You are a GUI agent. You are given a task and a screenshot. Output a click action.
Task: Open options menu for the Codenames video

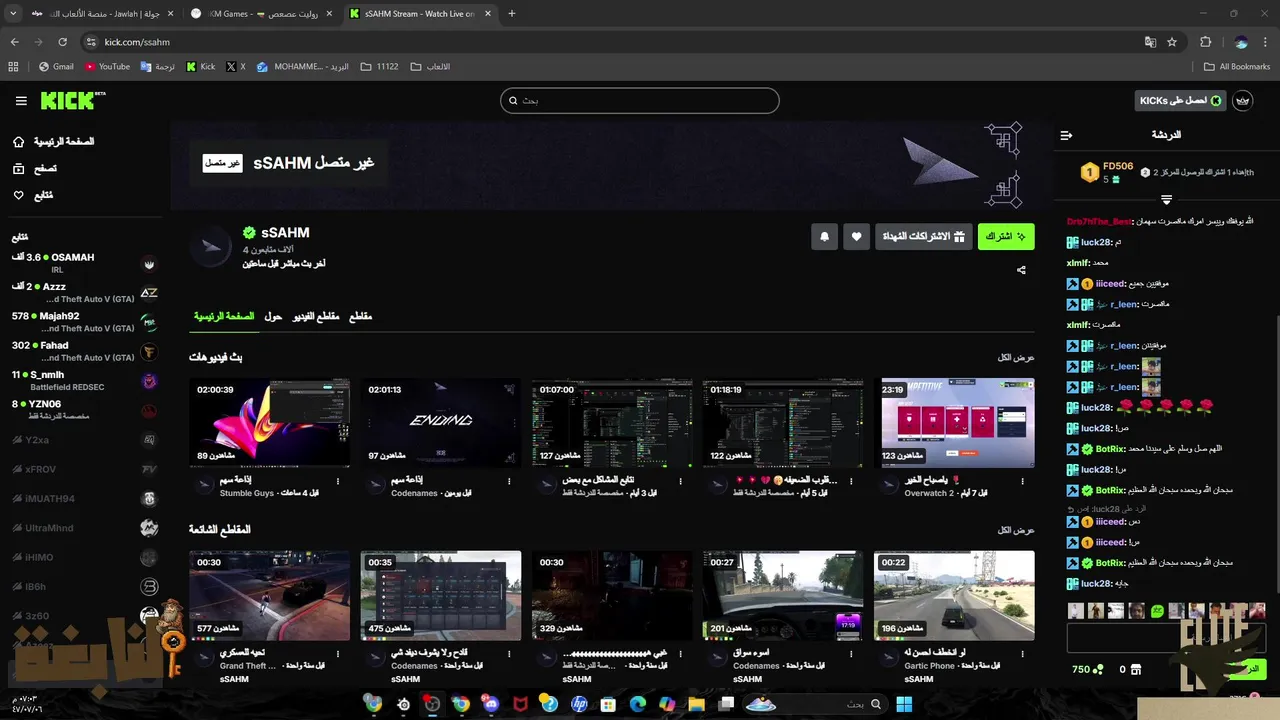click(509, 481)
